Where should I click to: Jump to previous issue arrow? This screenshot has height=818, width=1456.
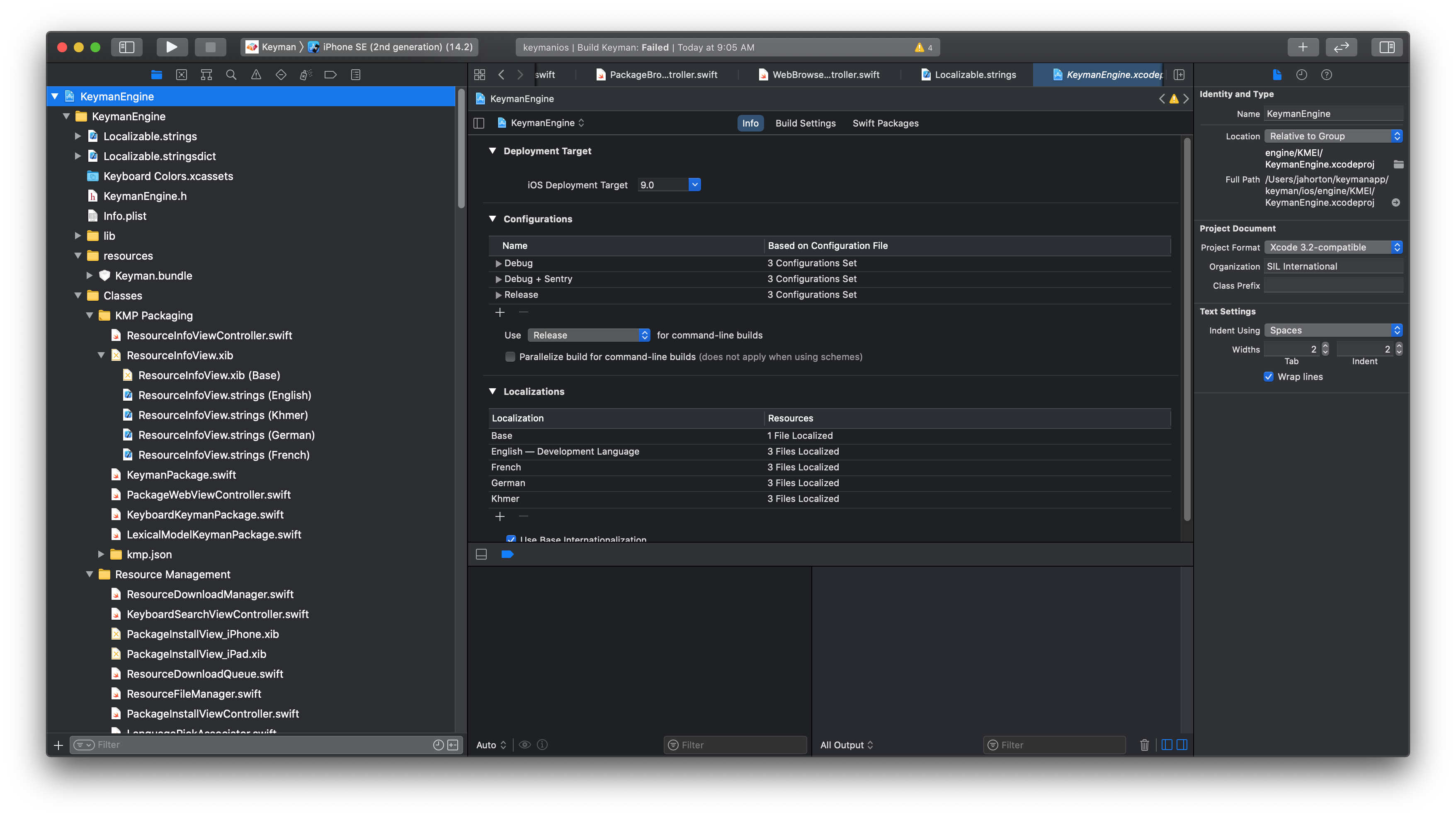[x=1162, y=99]
